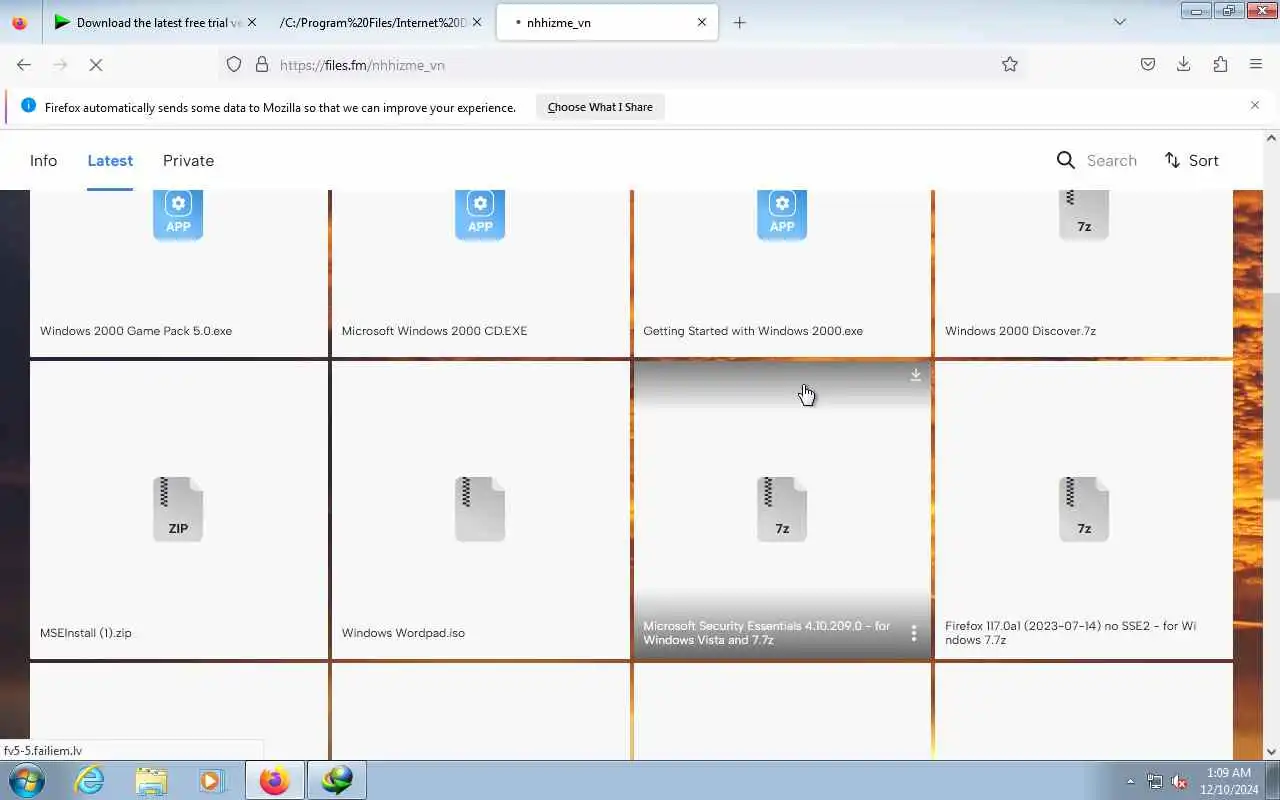Close the Download latest free trial tab

pyautogui.click(x=251, y=22)
